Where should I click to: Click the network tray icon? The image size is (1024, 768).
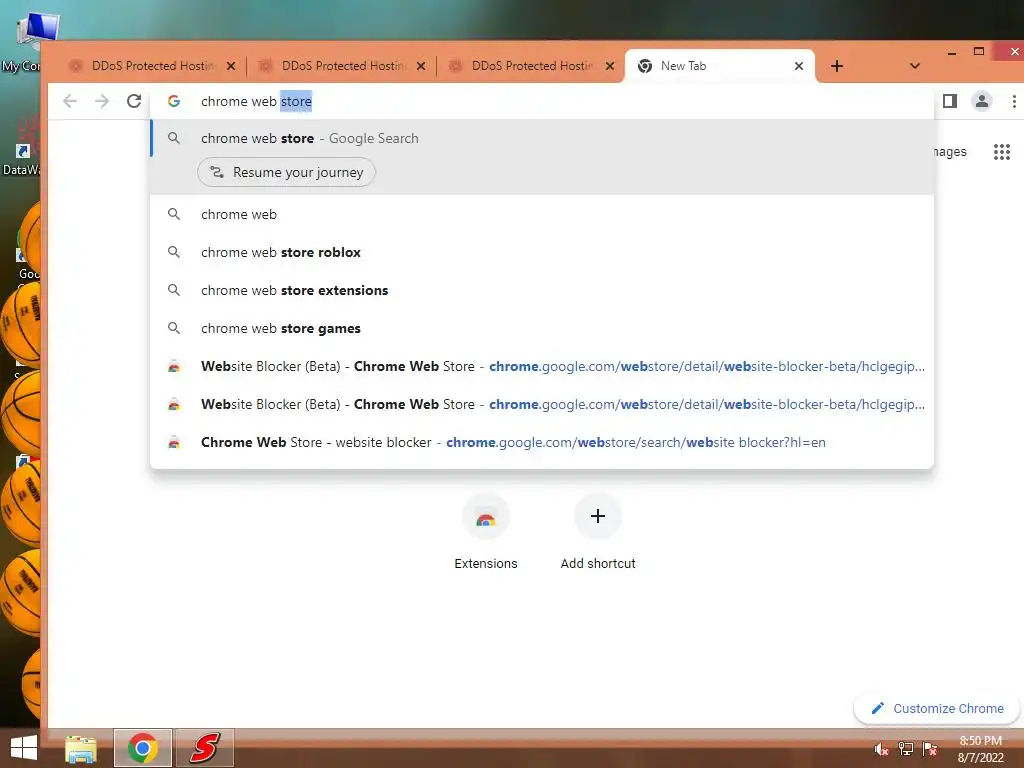pos(905,749)
